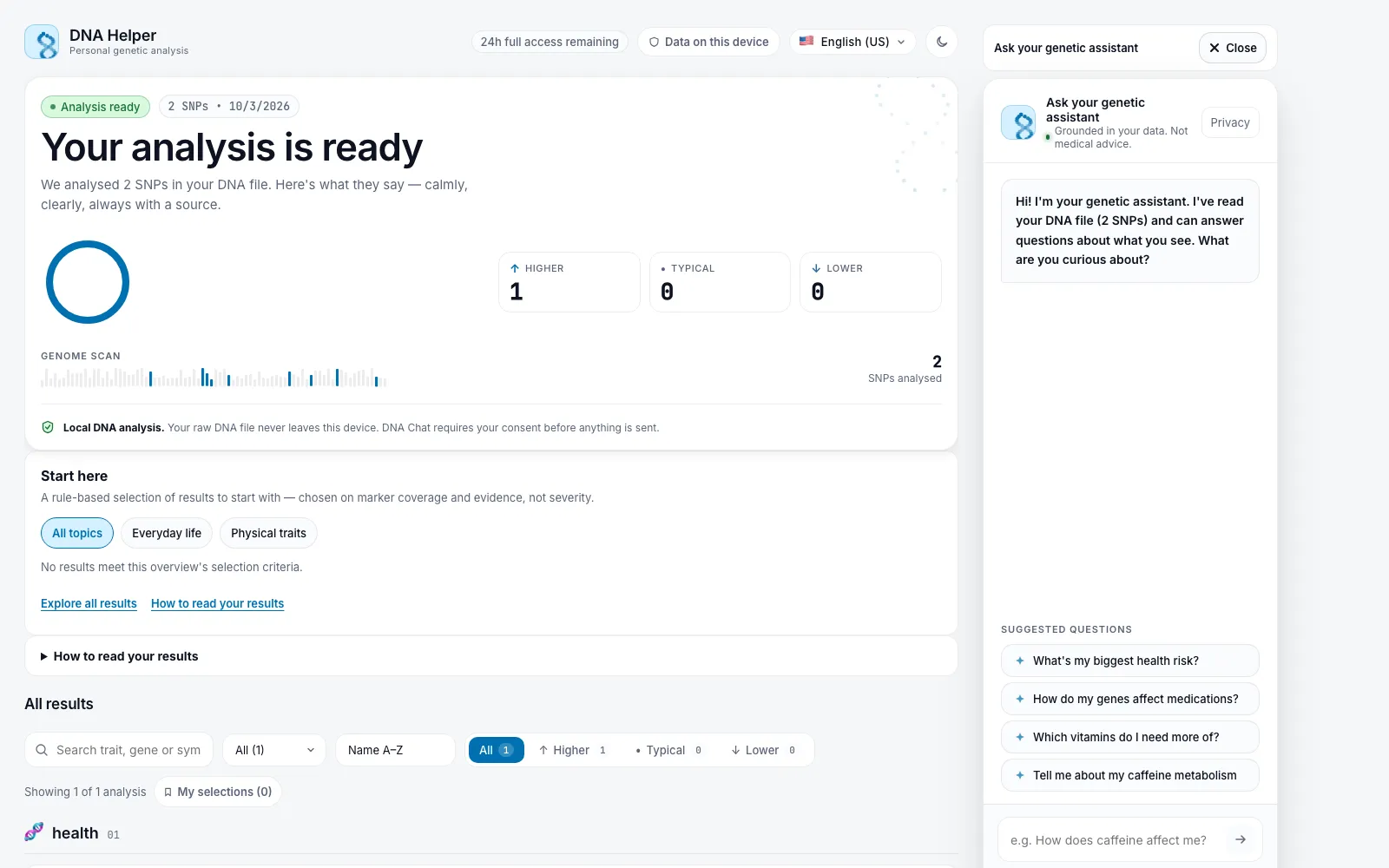
Task: Filter results by Typical
Action: click(668, 750)
